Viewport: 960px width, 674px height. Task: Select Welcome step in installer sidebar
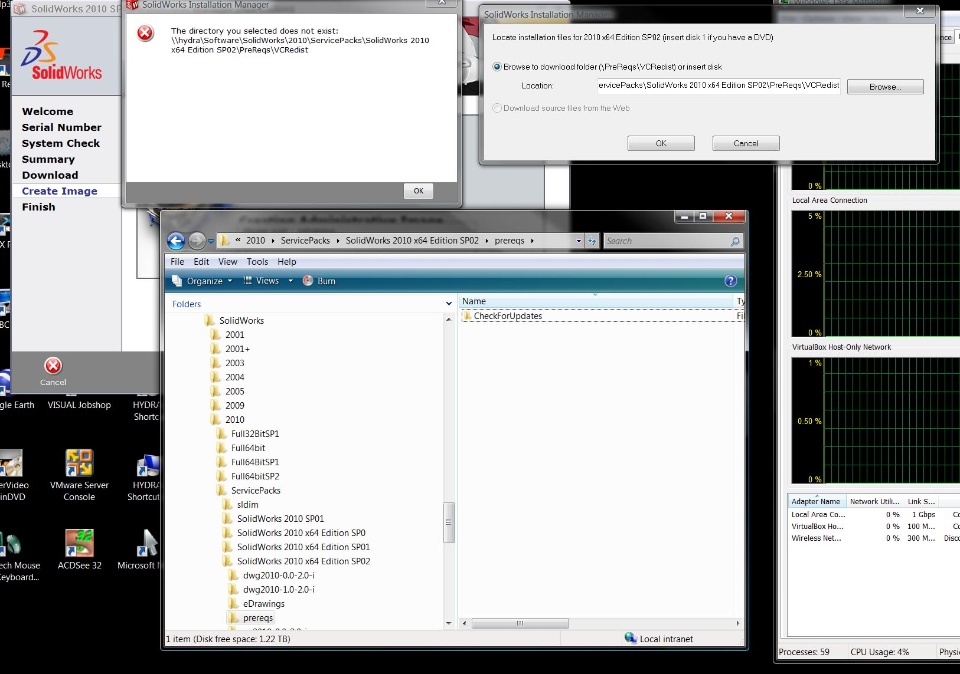click(x=48, y=111)
